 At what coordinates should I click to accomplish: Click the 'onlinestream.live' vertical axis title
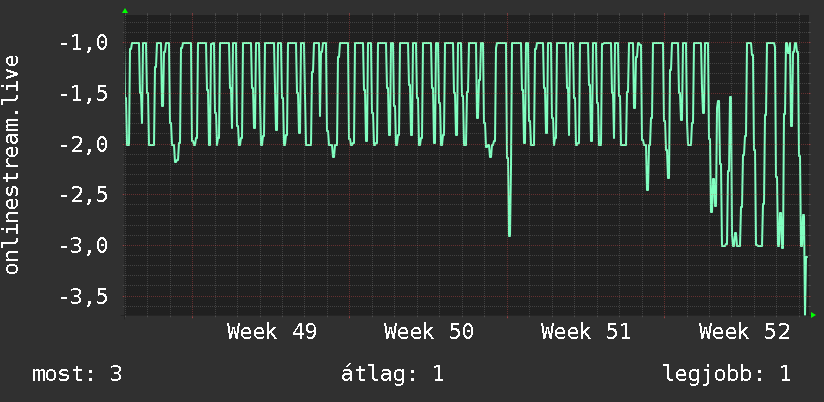point(12,164)
